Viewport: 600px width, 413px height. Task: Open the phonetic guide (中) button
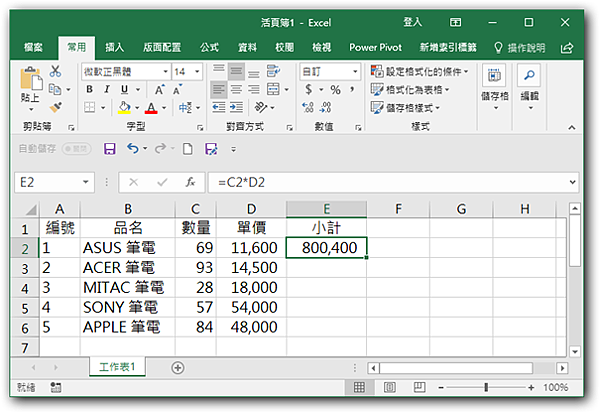click(186, 108)
